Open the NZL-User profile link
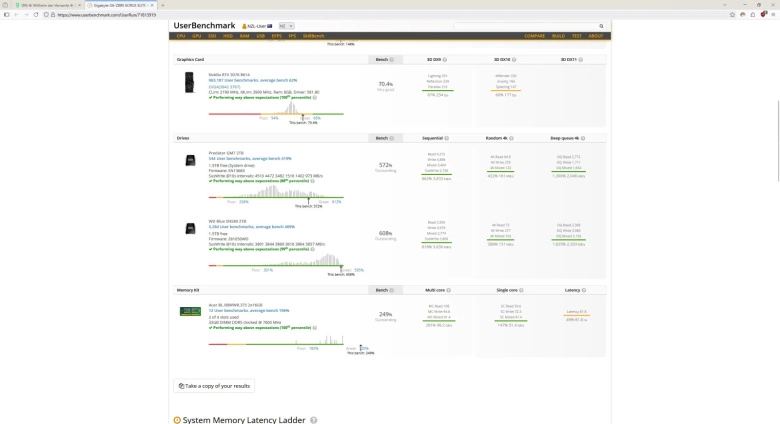Viewport: 780px width, 424px height. [x=257, y=26]
